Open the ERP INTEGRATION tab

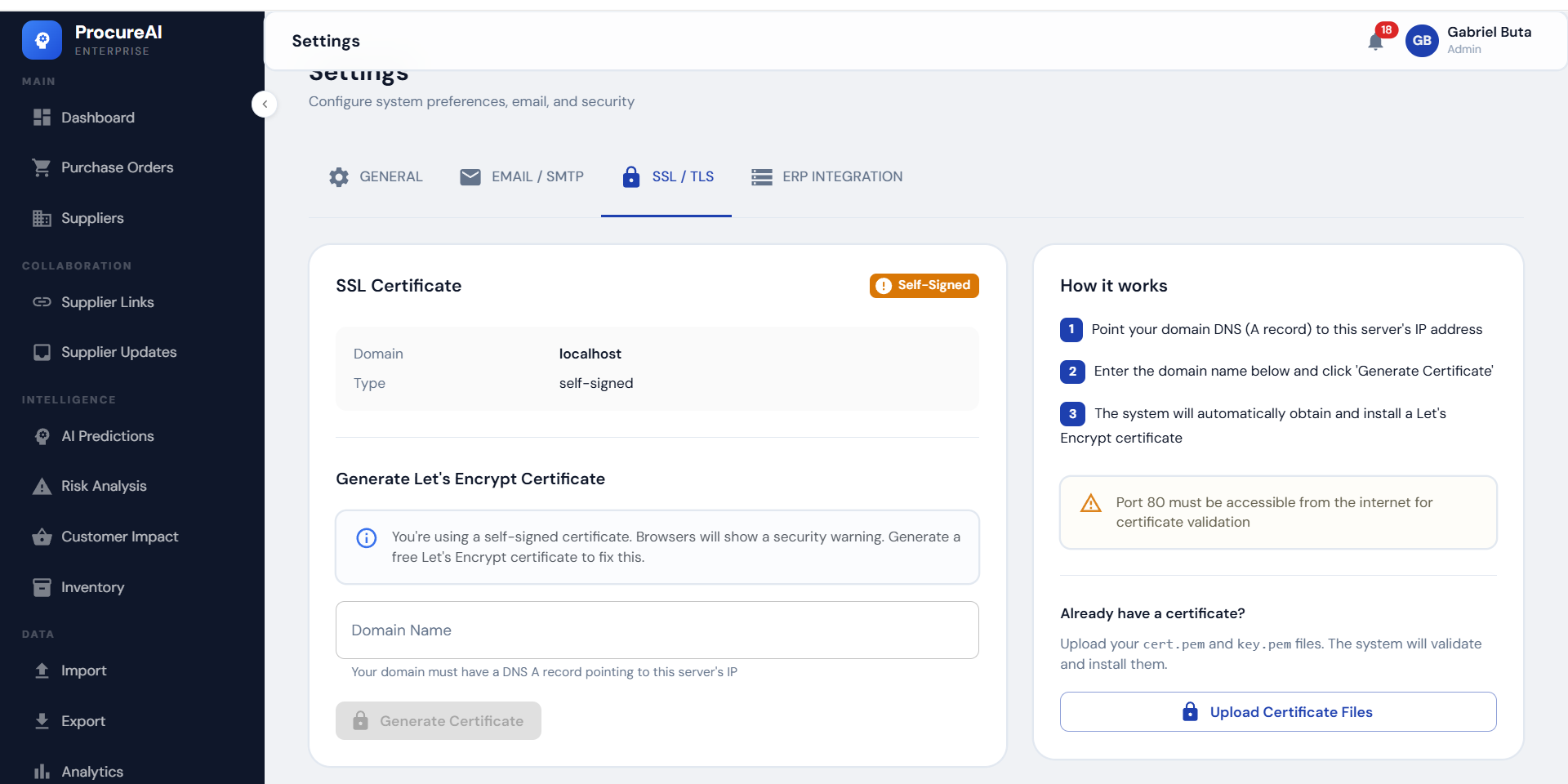(x=826, y=176)
